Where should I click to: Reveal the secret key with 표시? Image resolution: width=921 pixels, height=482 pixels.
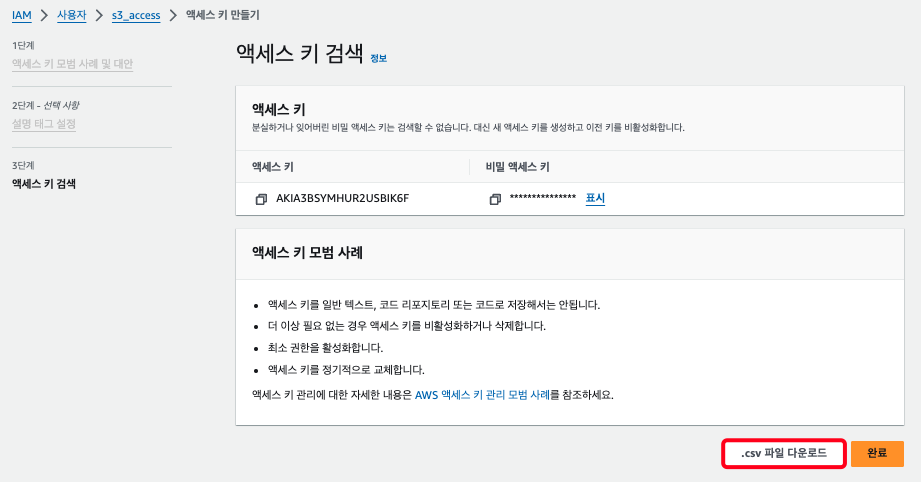(595, 198)
